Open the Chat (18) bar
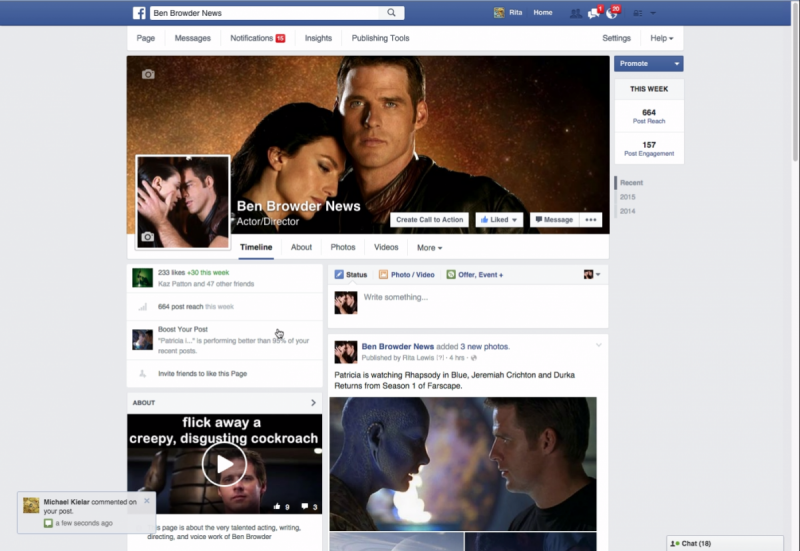The height and width of the screenshot is (551, 800). [724, 543]
